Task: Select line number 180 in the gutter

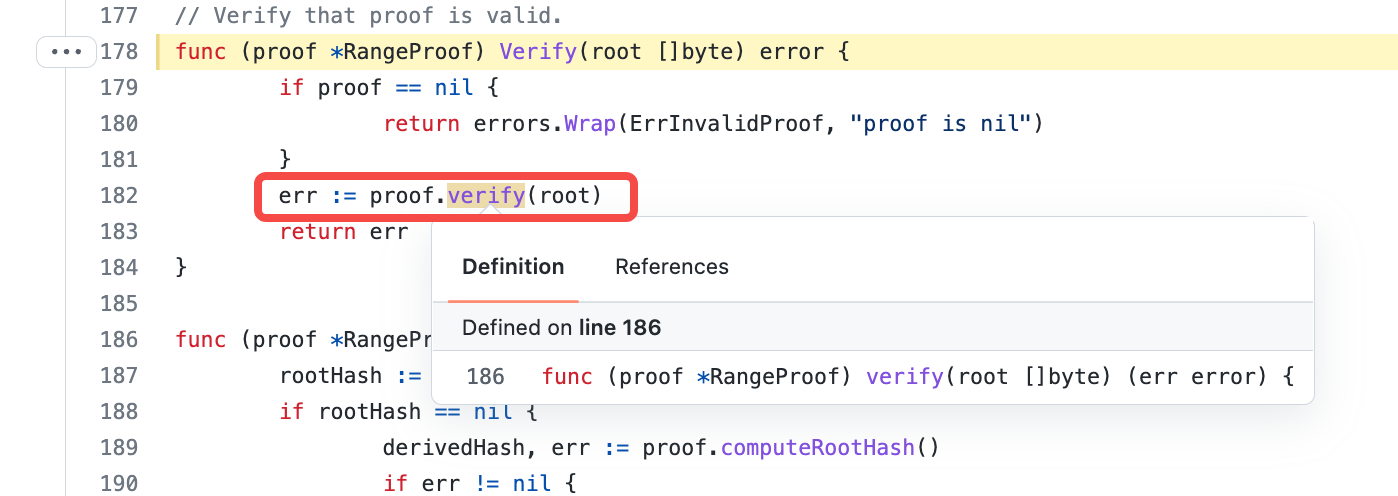Action: click(x=119, y=124)
